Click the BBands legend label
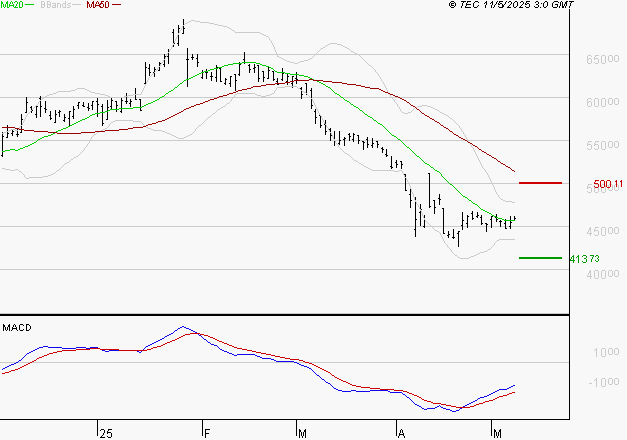The width and height of the screenshot is (627, 440). click(56, 5)
